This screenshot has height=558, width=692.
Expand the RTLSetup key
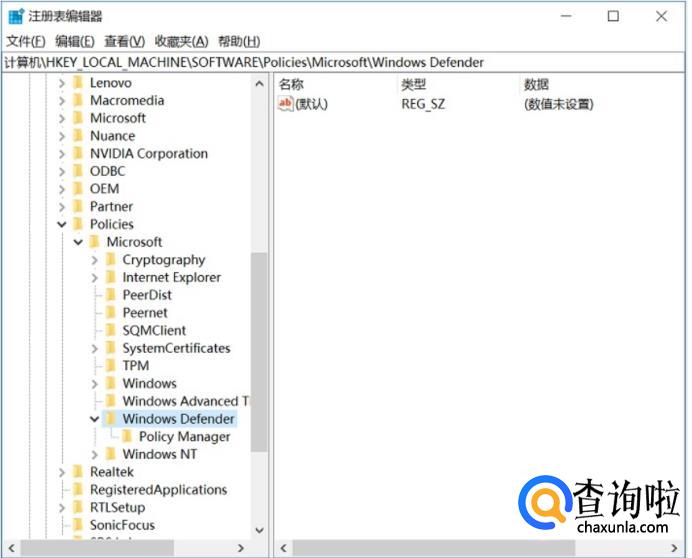tap(62, 508)
